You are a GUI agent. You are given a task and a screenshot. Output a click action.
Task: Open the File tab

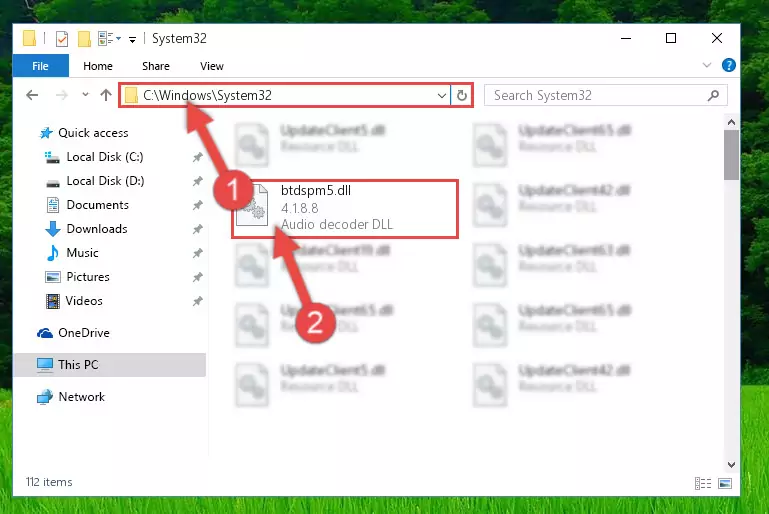[40, 66]
